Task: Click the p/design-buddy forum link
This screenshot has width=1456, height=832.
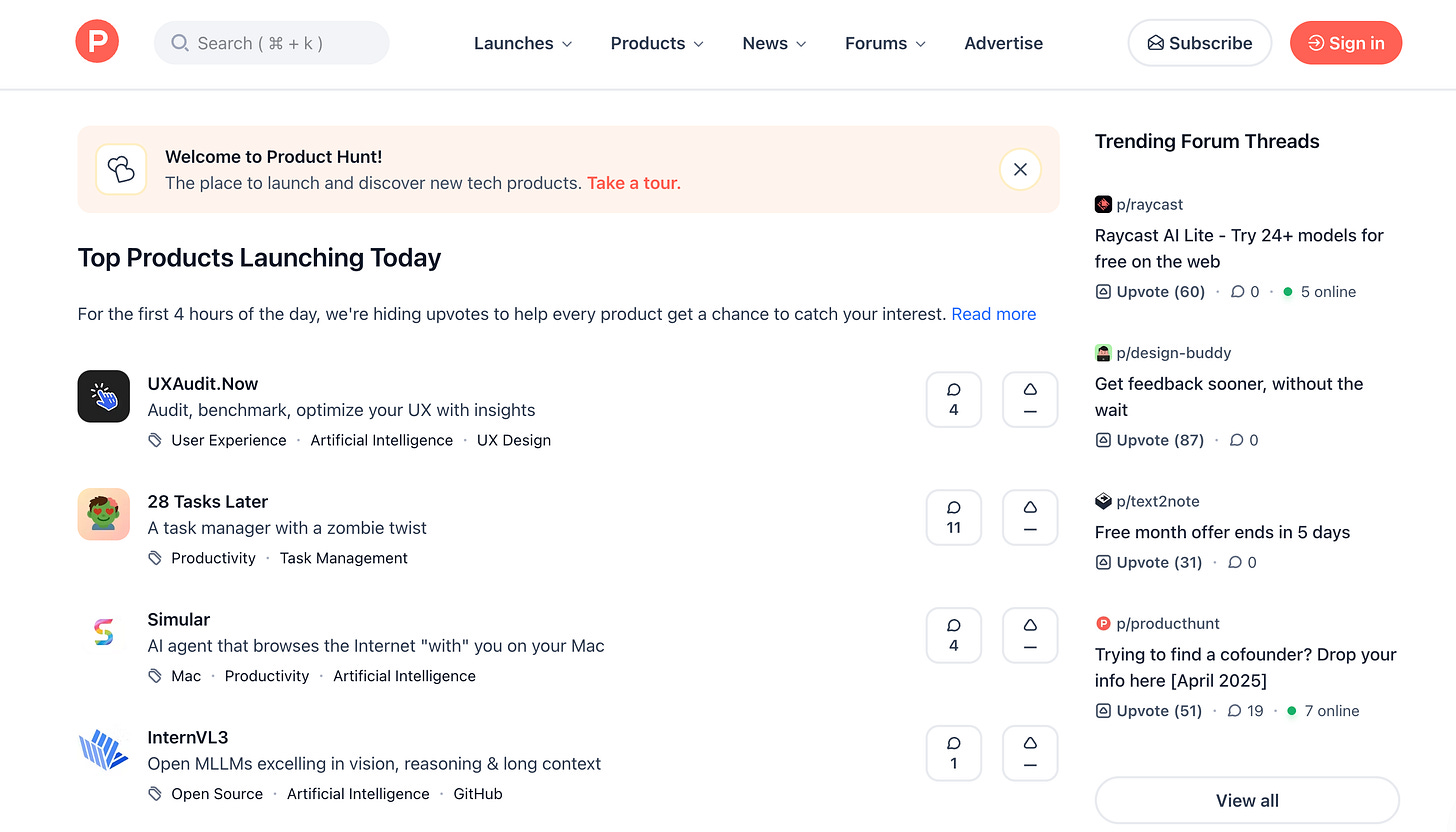Action: pyautogui.click(x=1173, y=352)
